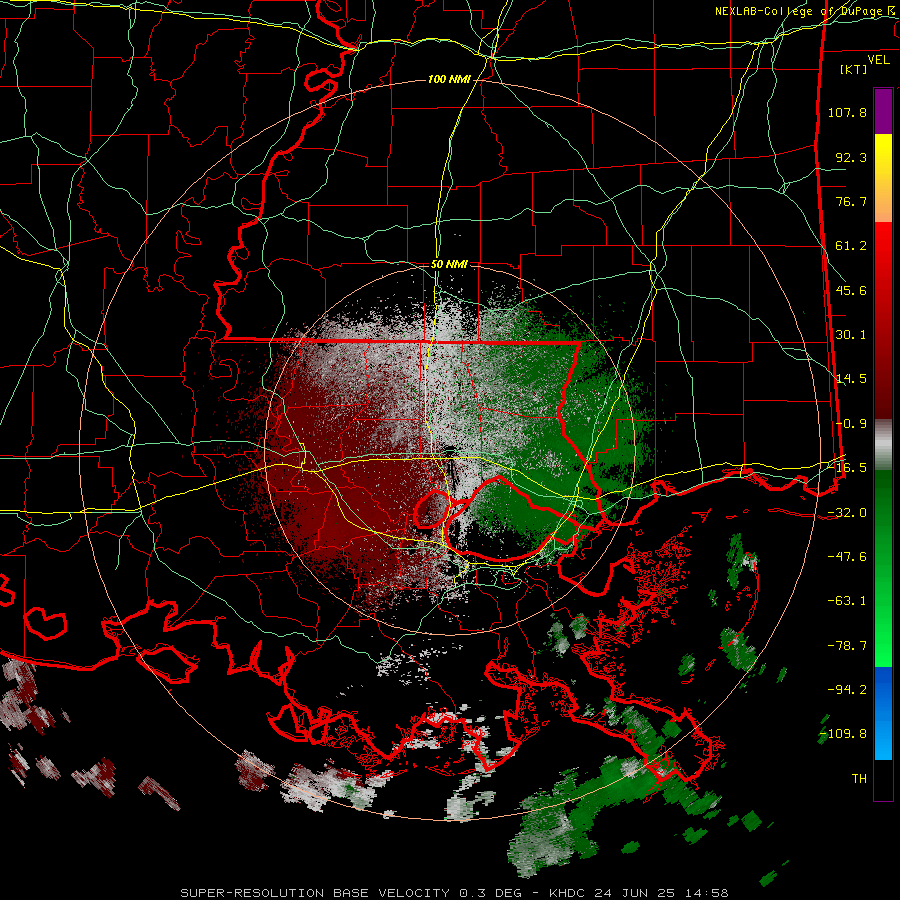Viewport: 900px width, 900px height.
Task: Click the -47.6 value on velocity scale
Action: (847, 557)
